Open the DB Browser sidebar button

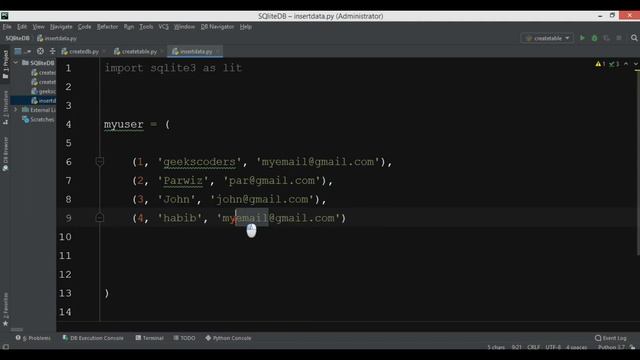[x=5, y=155]
